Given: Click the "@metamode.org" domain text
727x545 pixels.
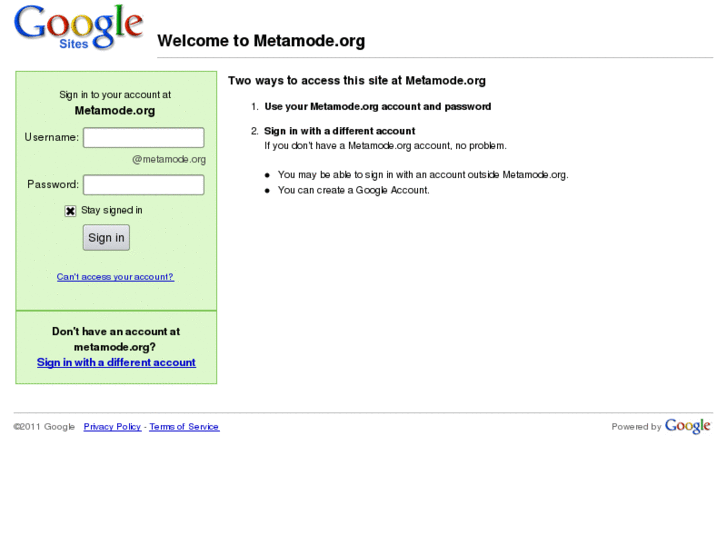Looking at the screenshot, I should (x=169, y=159).
